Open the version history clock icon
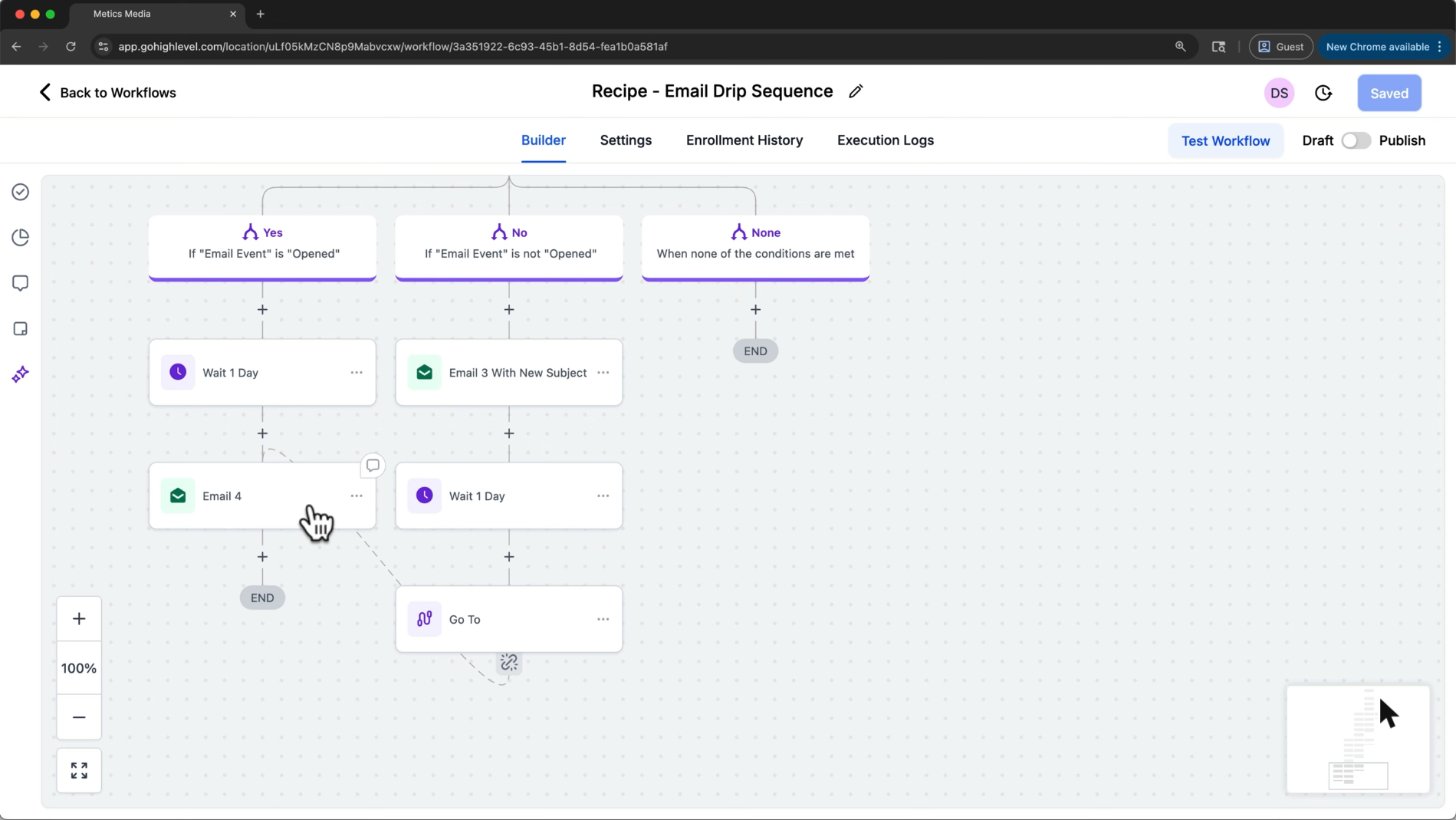The width and height of the screenshot is (1456, 820). pyautogui.click(x=1323, y=93)
